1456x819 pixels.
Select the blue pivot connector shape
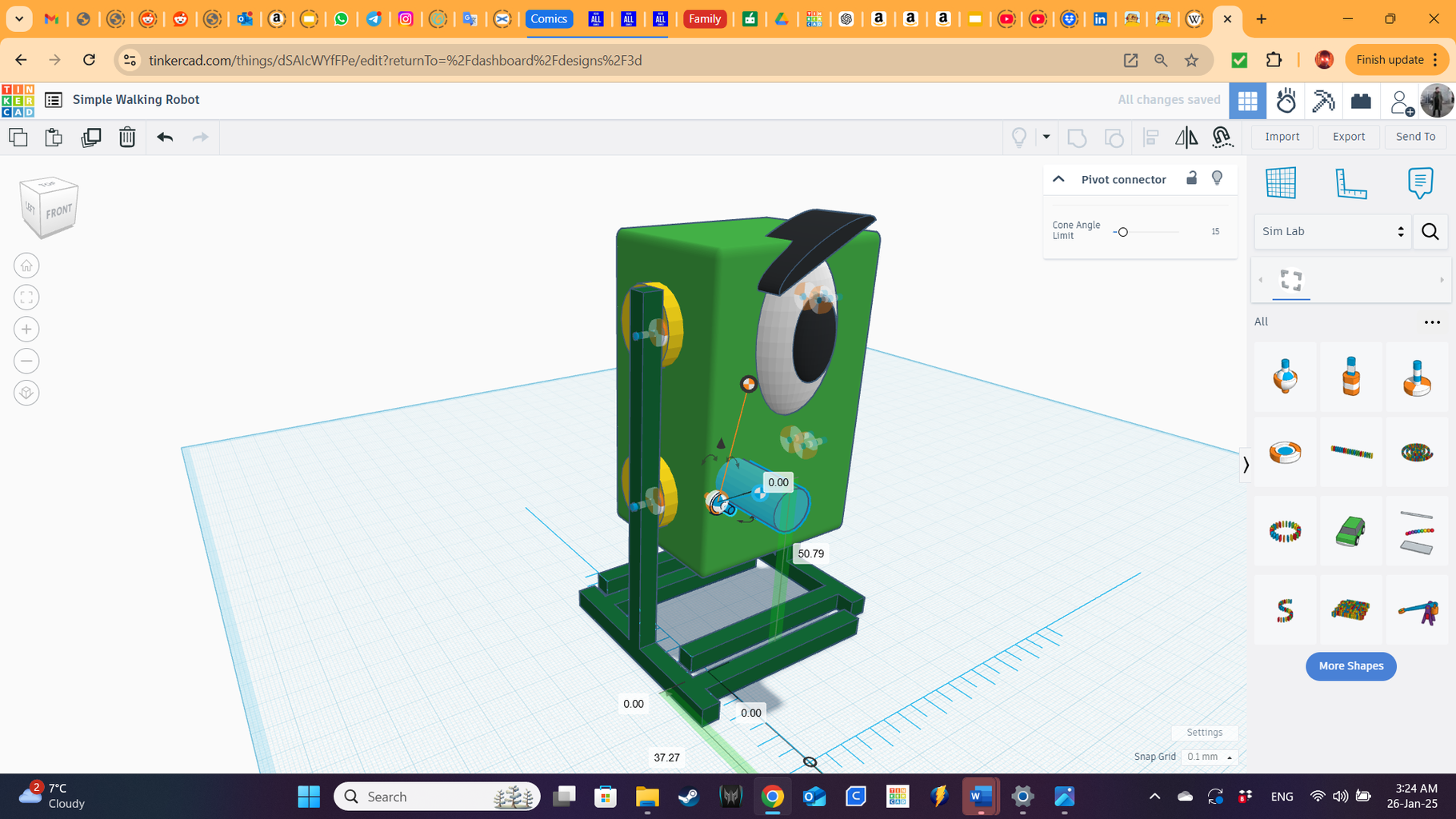coord(1285,377)
